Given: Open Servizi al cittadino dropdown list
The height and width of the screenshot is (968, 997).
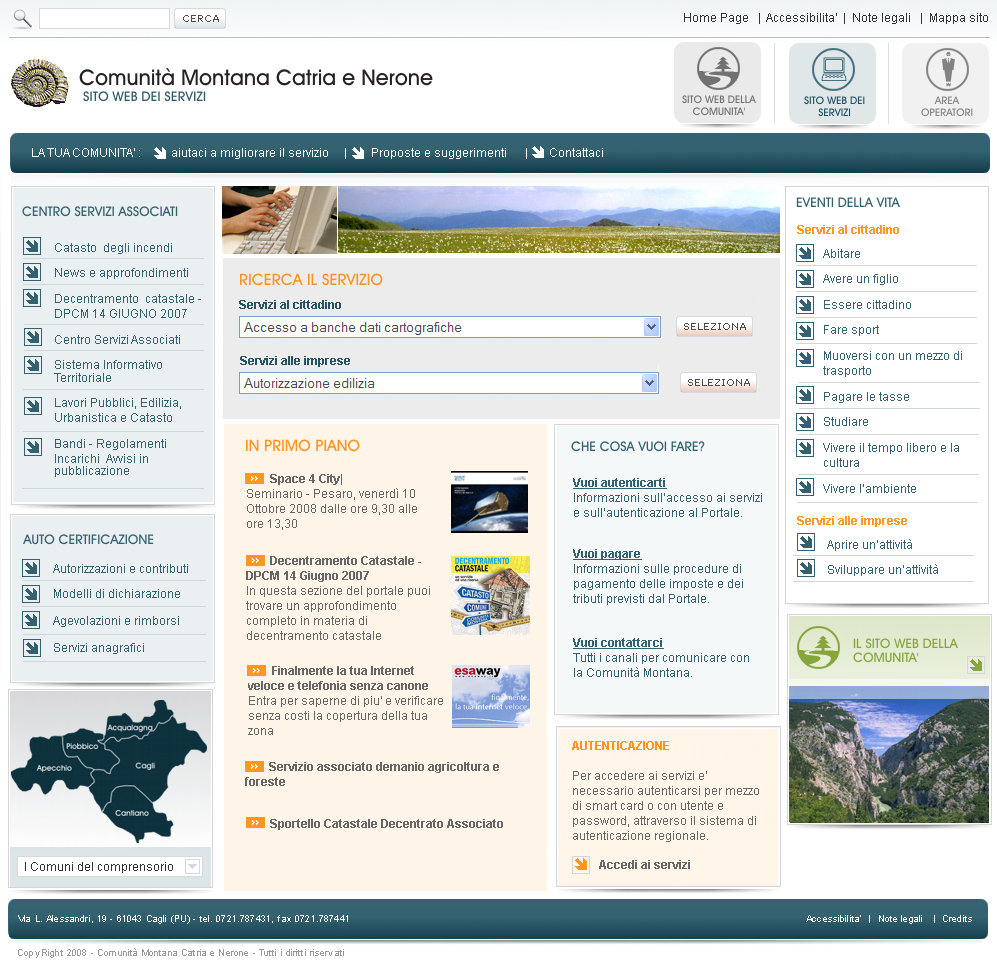Looking at the screenshot, I should 450,328.
